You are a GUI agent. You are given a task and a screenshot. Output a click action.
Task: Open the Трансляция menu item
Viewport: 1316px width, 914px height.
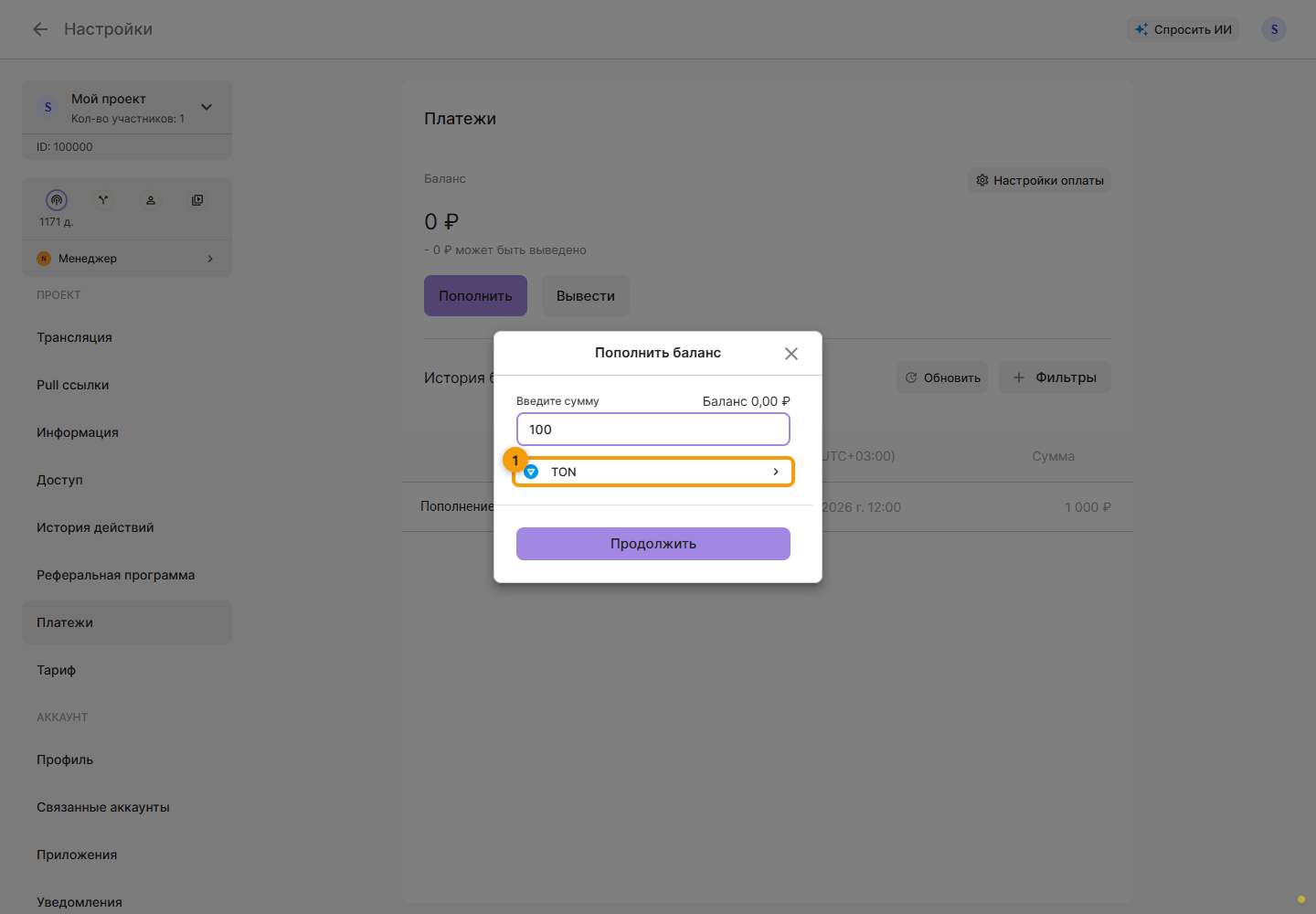pyautogui.click(x=127, y=337)
